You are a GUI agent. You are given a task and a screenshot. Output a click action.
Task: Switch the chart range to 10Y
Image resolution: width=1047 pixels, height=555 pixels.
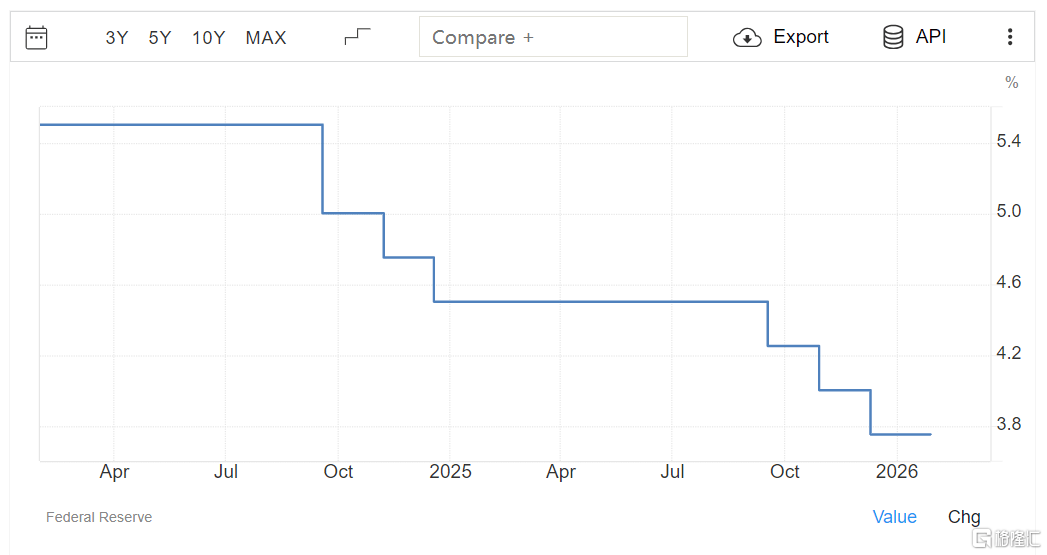point(209,38)
